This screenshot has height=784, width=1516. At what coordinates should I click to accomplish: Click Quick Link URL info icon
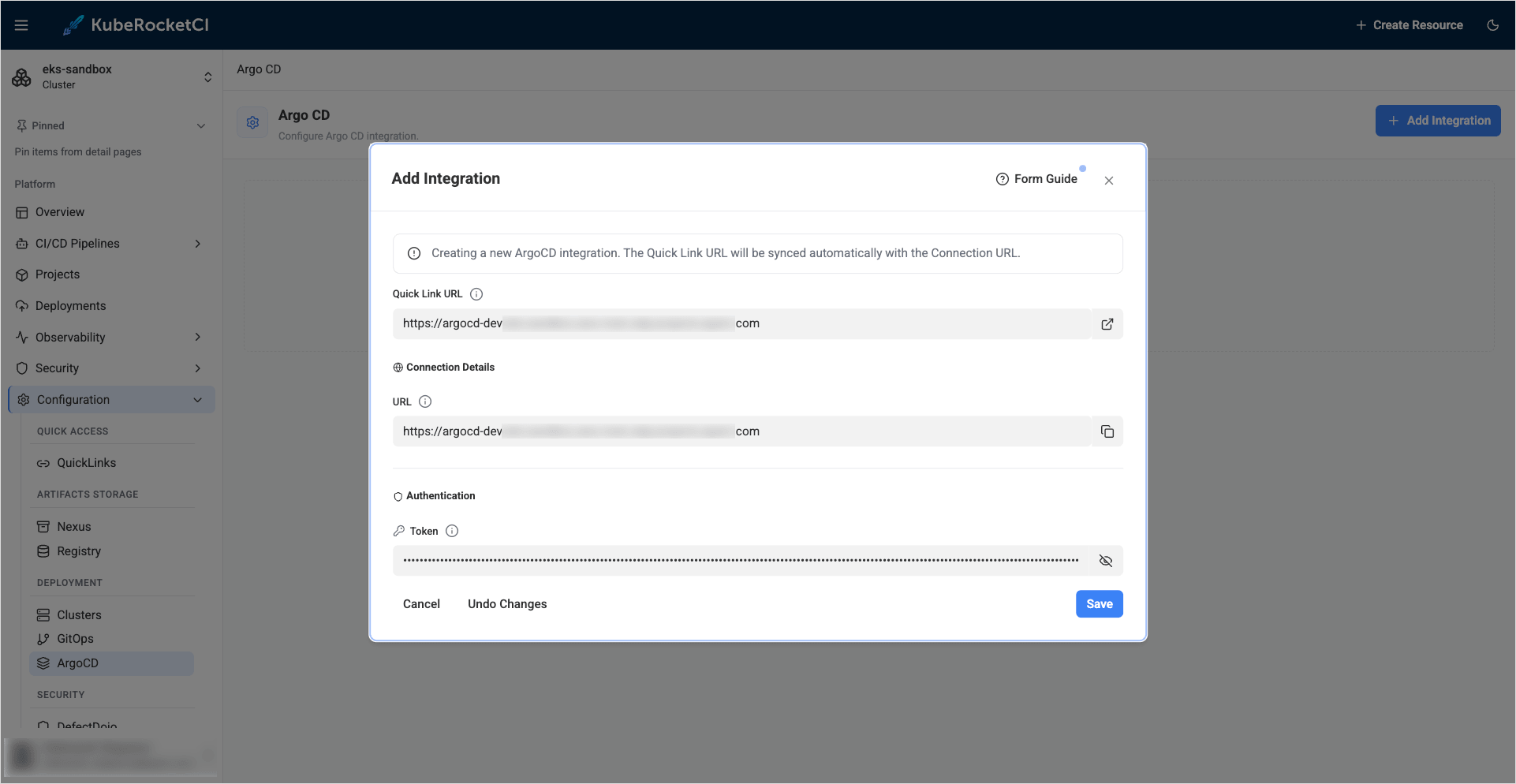tap(476, 294)
